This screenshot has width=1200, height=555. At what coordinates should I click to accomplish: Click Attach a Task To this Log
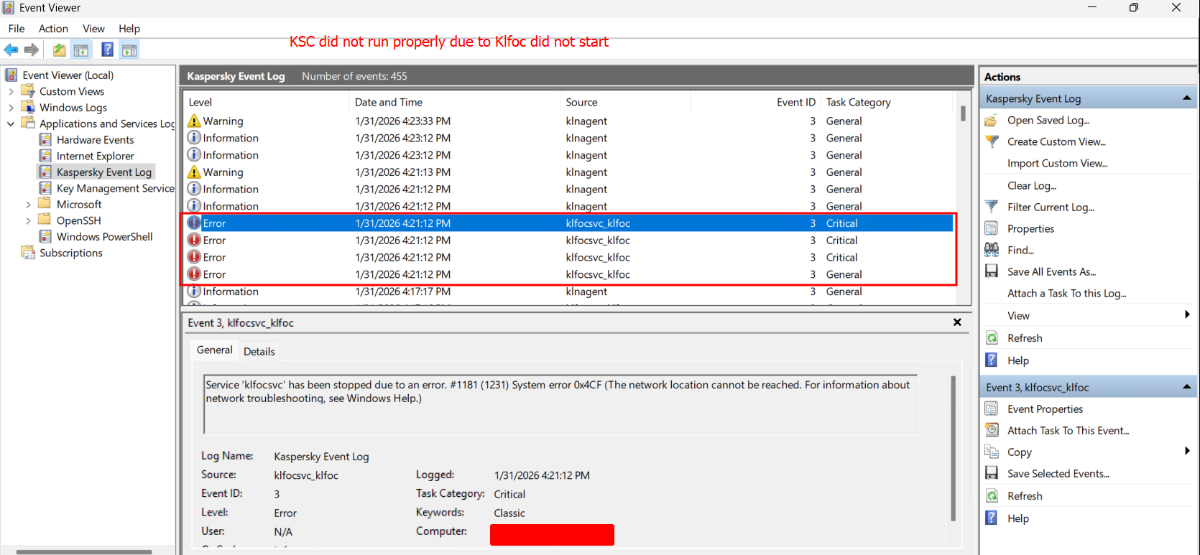pyautogui.click(x=1066, y=294)
